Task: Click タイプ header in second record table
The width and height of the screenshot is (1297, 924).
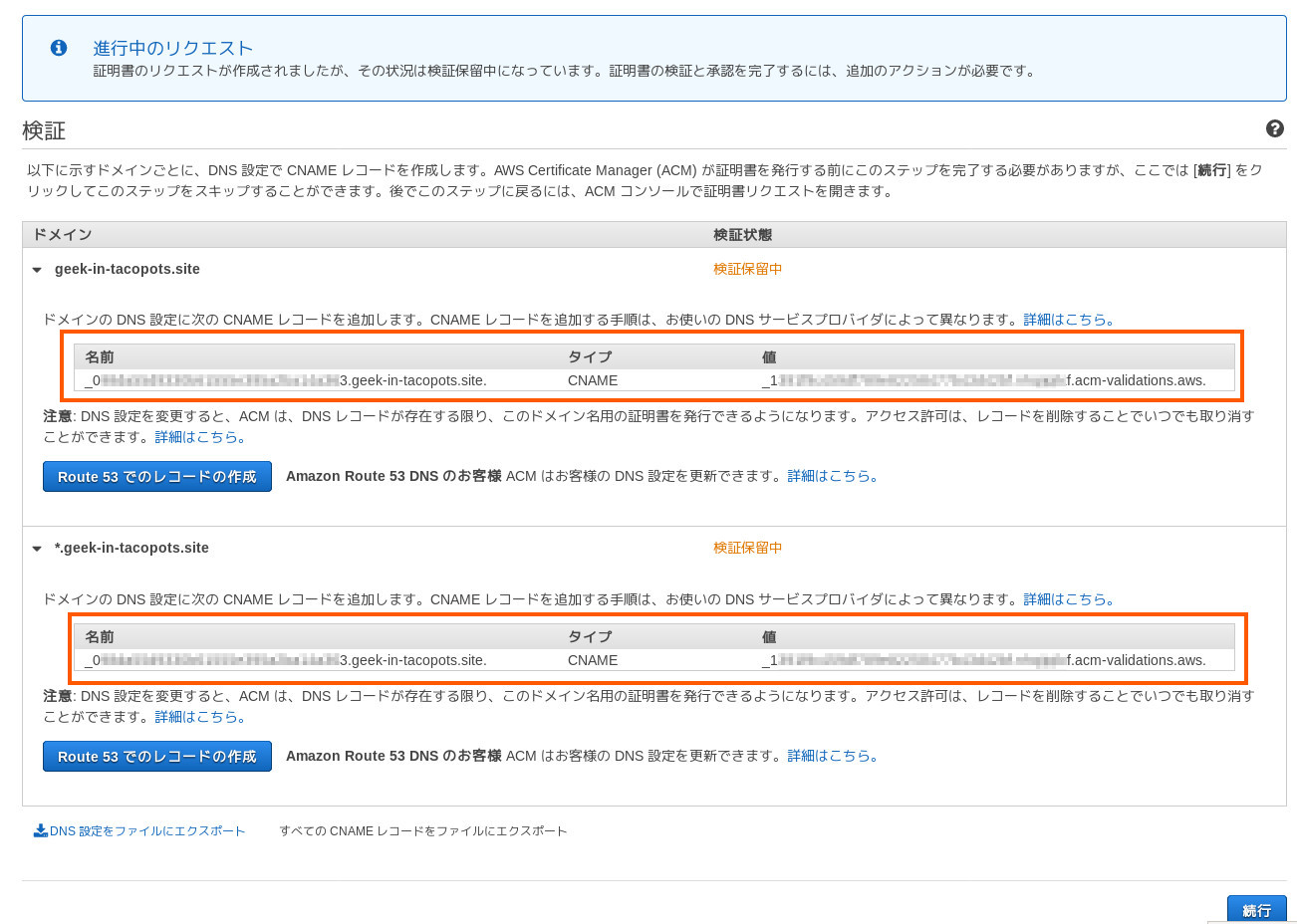Action: point(590,636)
